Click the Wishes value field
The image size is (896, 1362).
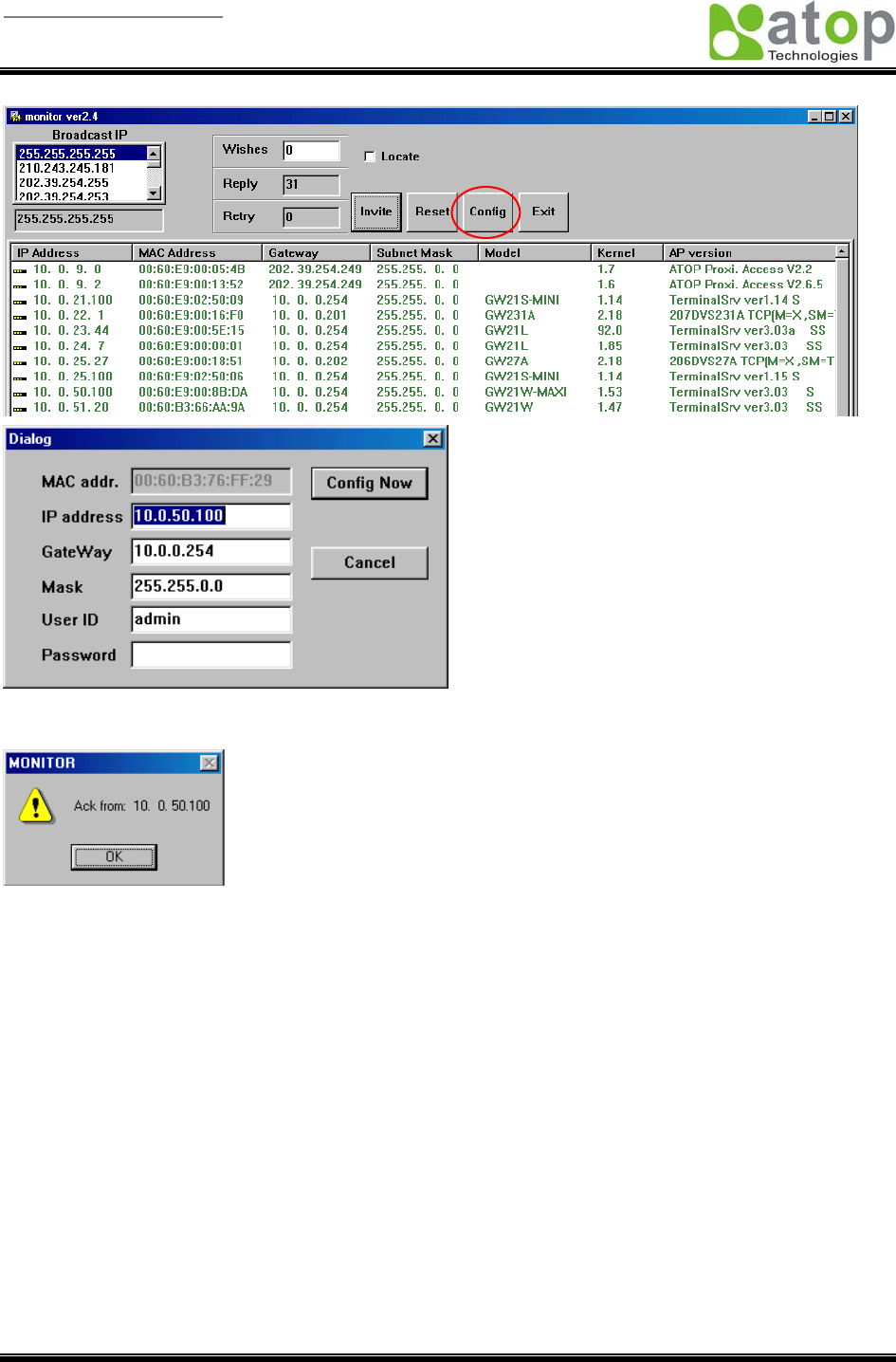tap(311, 150)
